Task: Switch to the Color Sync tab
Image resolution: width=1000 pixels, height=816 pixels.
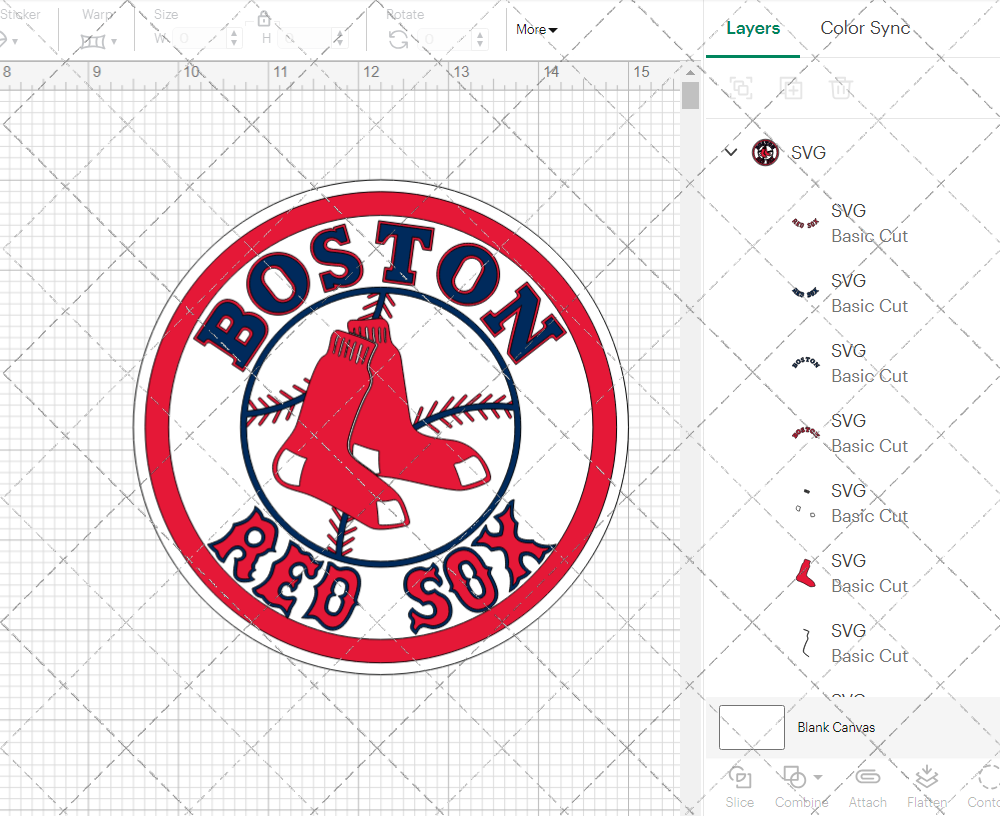Action: click(865, 28)
